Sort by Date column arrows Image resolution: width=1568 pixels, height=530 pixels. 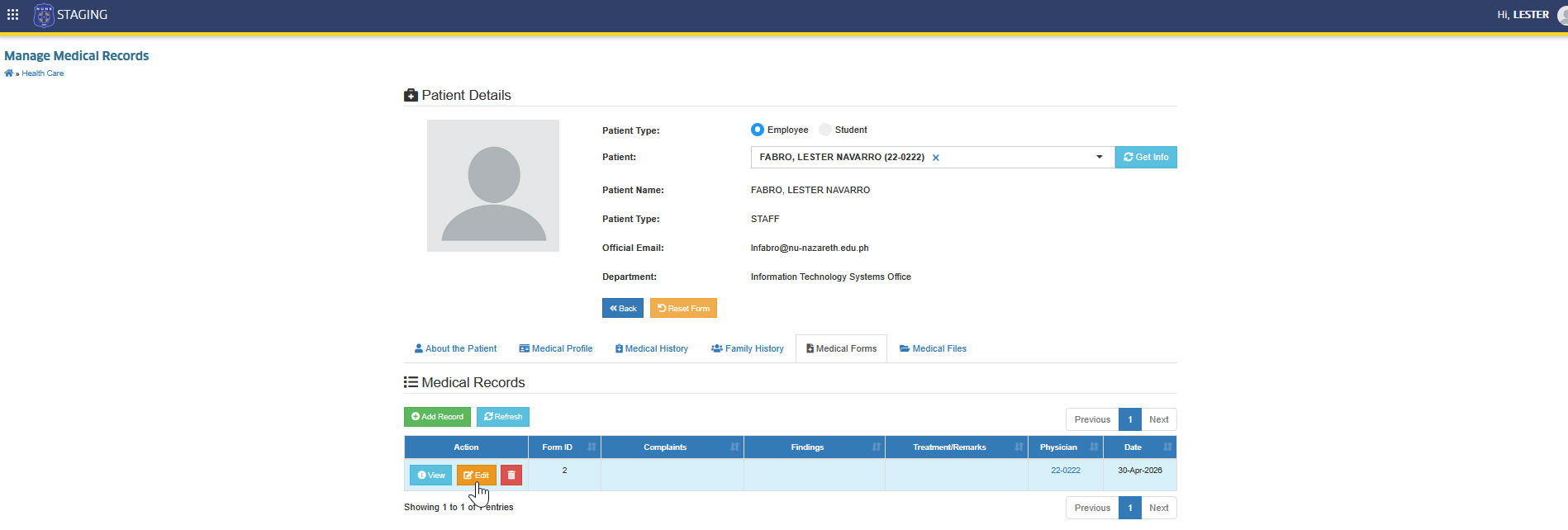tap(1167, 447)
